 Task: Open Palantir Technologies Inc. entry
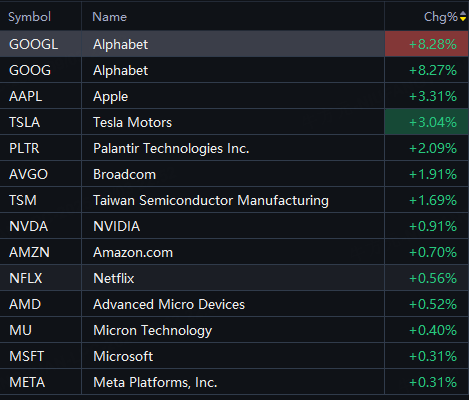point(171,148)
